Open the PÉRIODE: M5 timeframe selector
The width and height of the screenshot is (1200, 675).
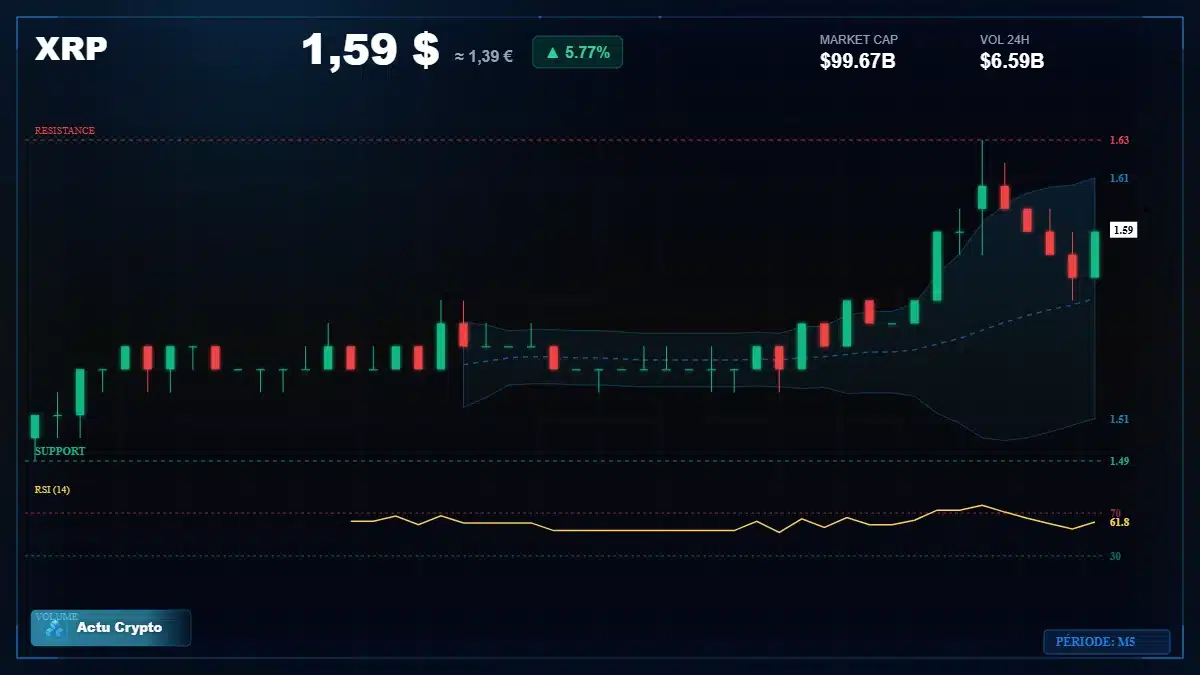click(x=1106, y=642)
